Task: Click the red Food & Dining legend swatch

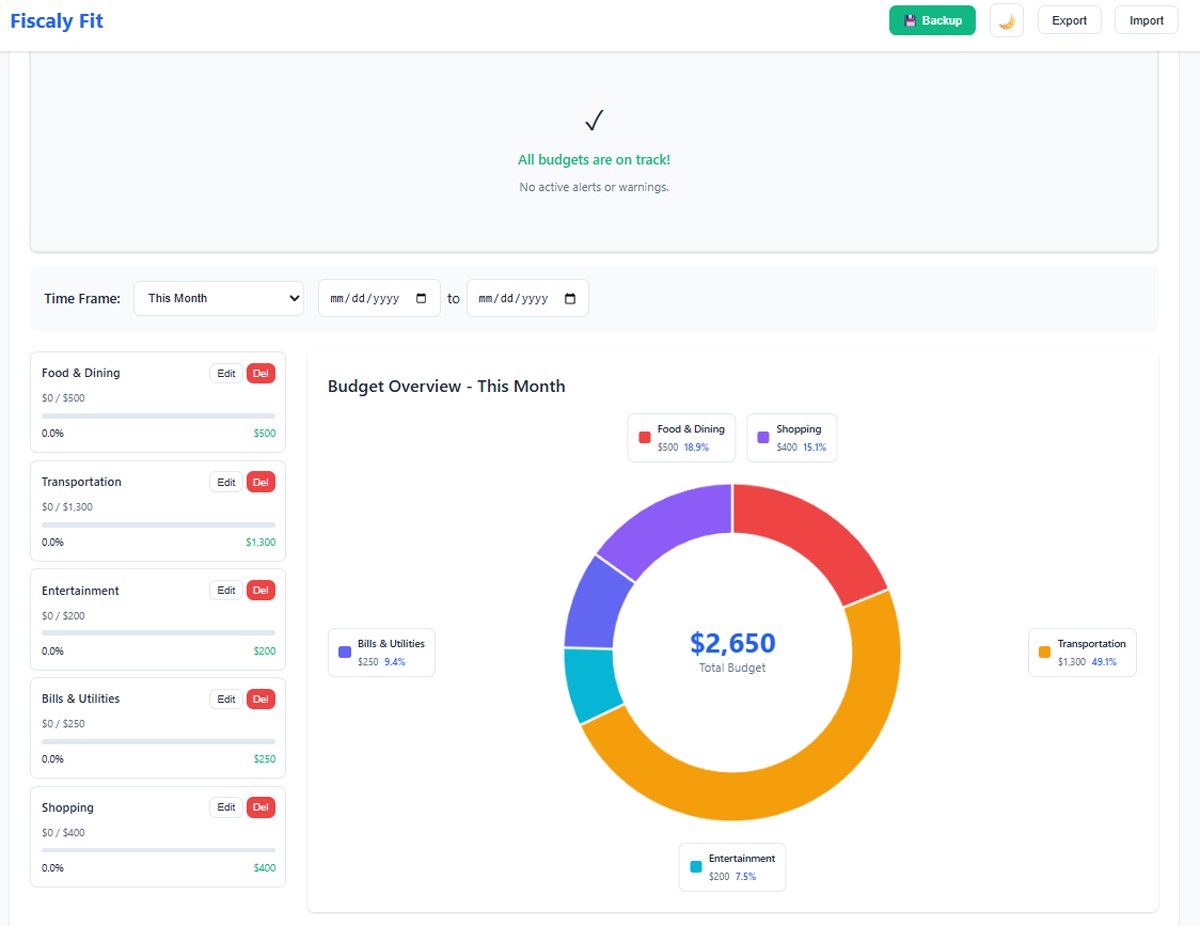Action: [x=642, y=437]
